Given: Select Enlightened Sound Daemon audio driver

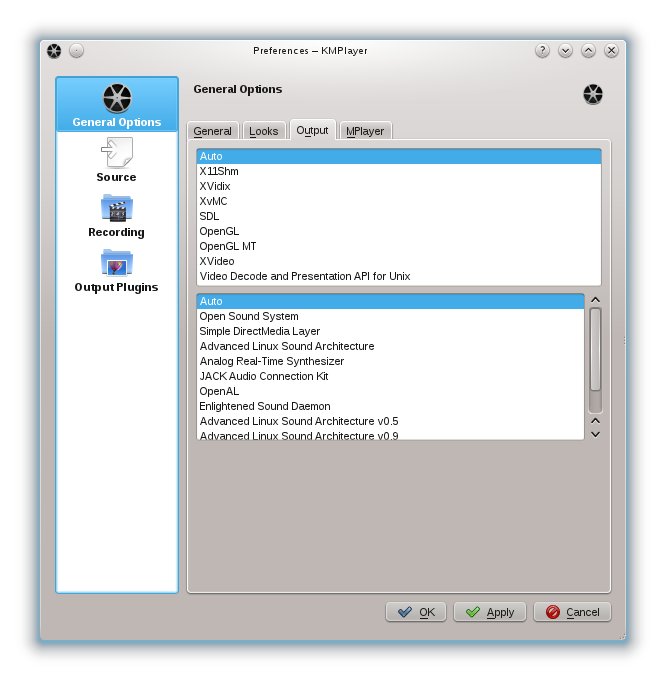Looking at the screenshot, I should click(x=391, y=406).
